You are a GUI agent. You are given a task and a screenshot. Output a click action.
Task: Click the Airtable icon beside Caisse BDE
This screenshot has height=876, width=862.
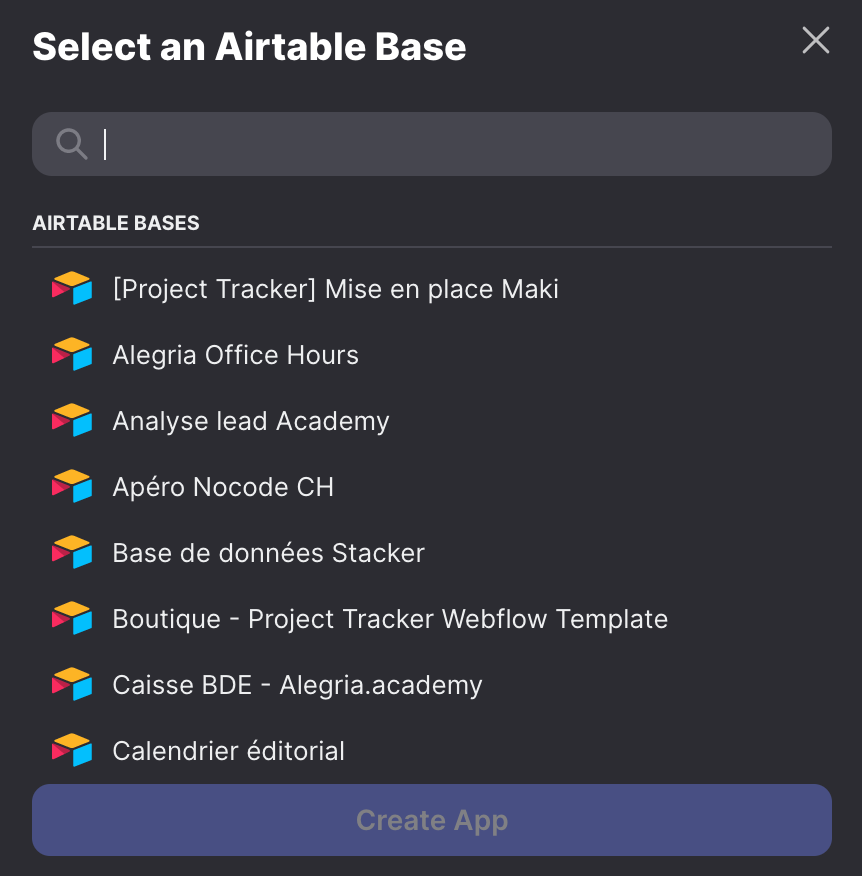coord(72,683)
